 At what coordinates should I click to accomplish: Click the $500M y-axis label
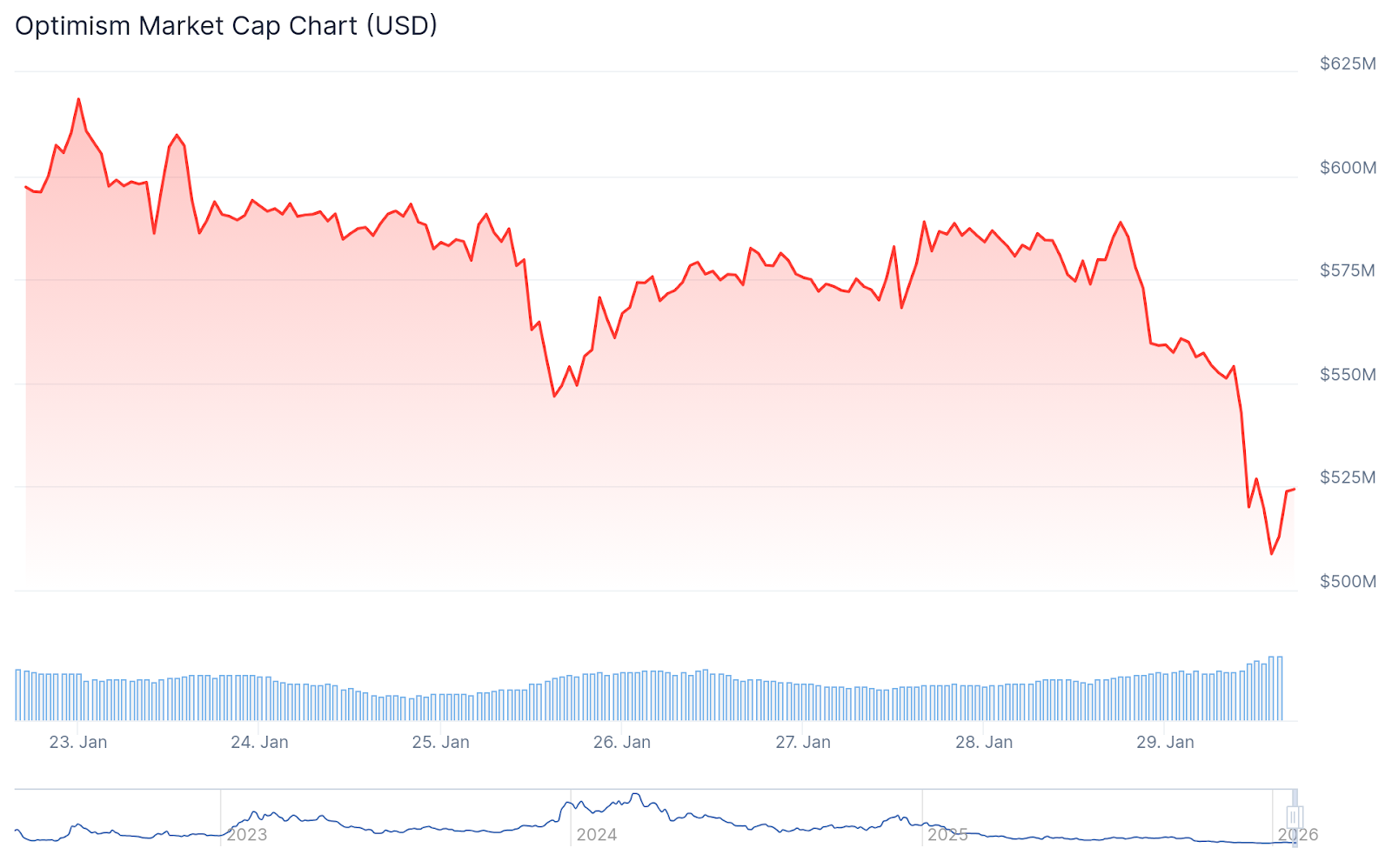pyautogui.click(x=1348, y=582)
